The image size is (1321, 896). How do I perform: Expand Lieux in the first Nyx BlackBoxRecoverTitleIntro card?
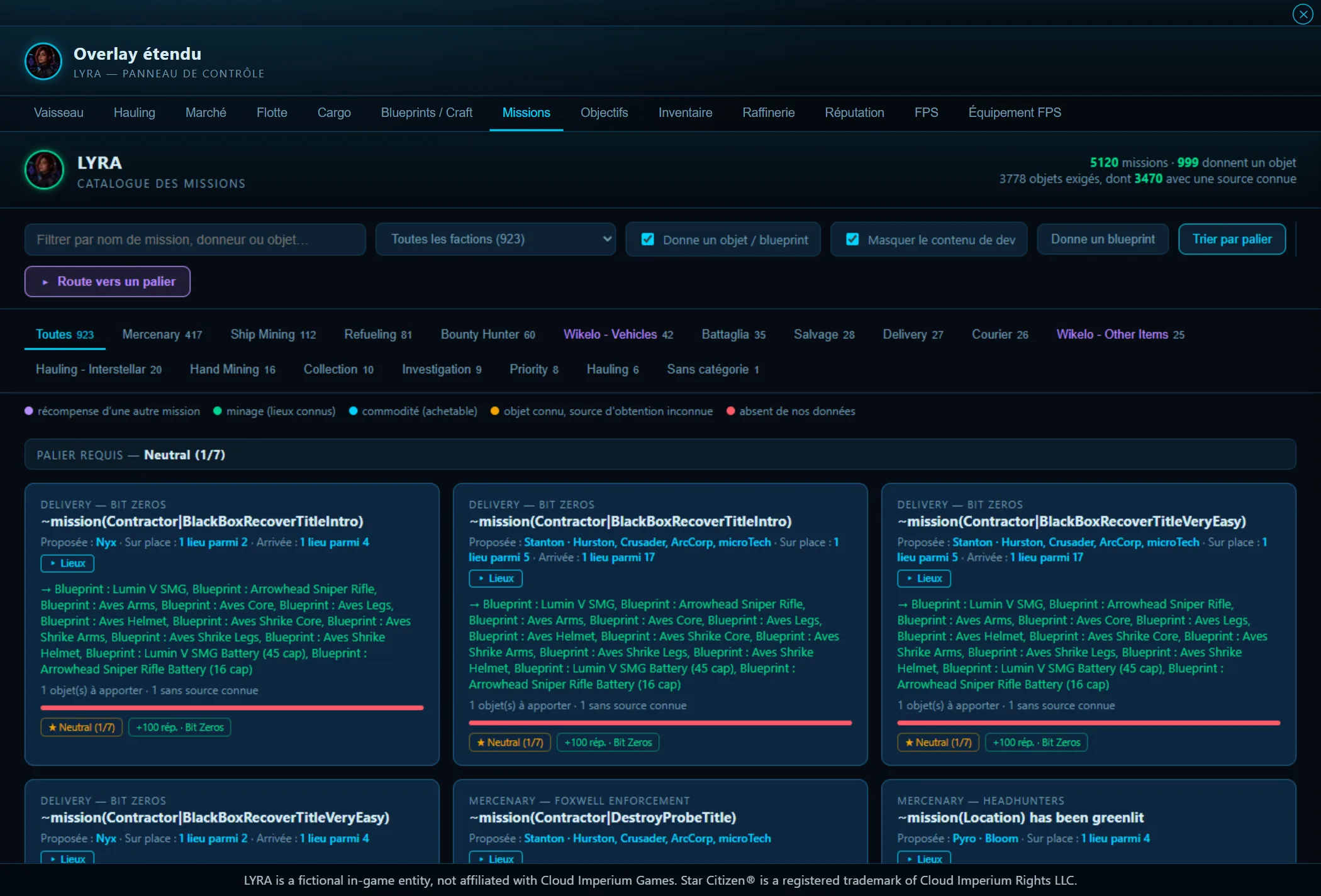(x=67, y=563)
